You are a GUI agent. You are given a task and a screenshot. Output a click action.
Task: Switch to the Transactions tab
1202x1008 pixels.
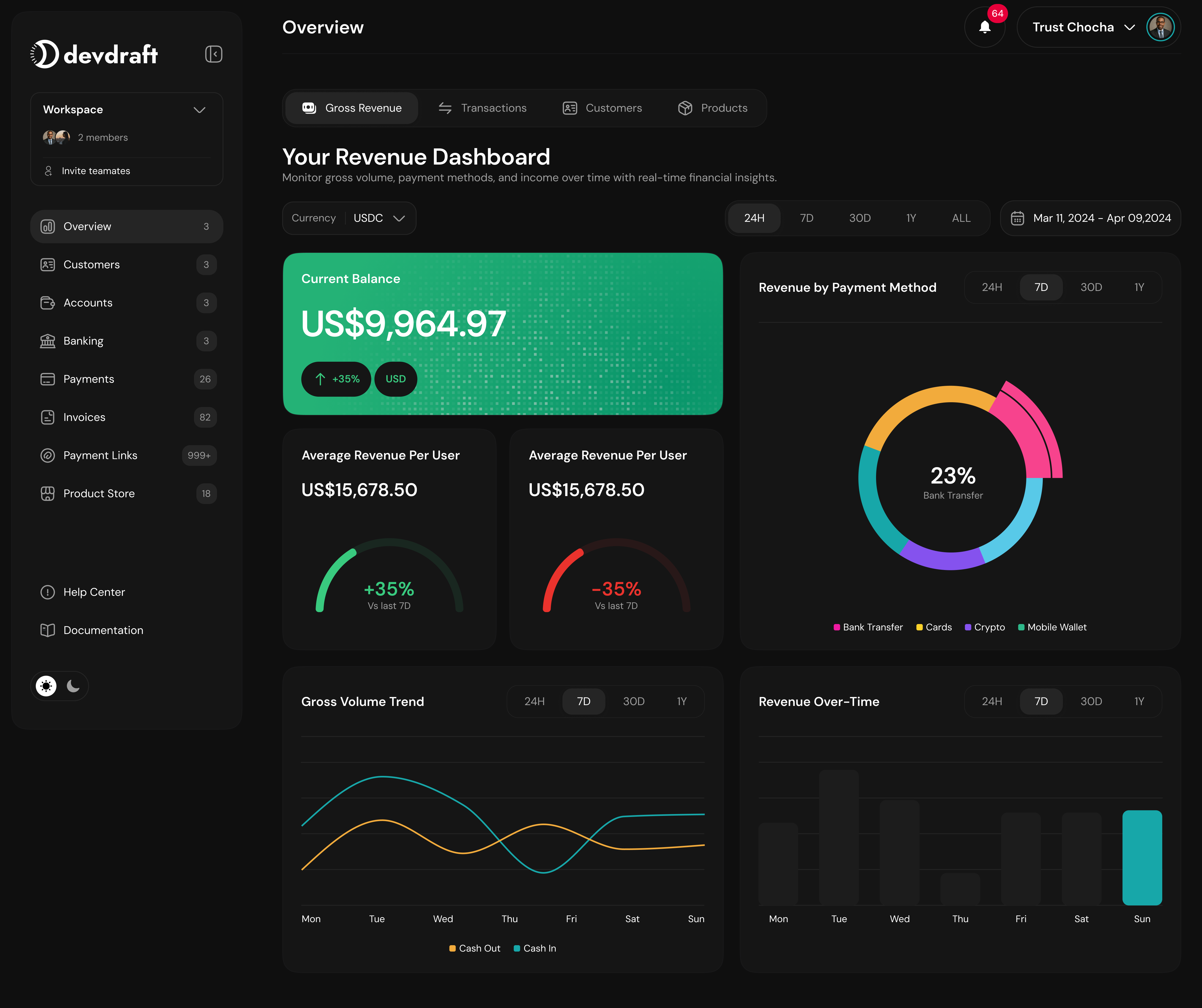tap(483, 108)
